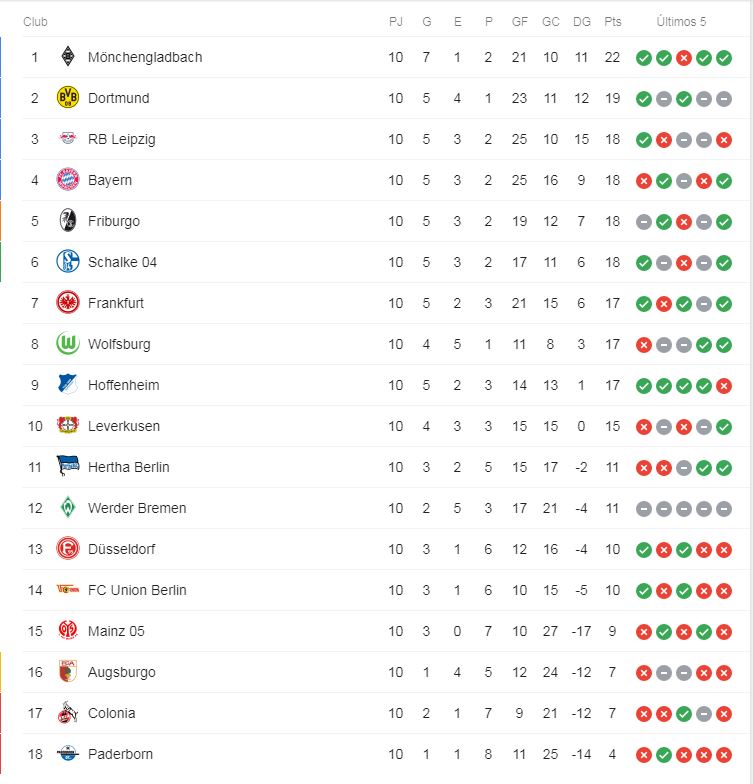This screenshot has height=784, width=753.
Task: Click the Wolfsburg green logo
Action: [x=67, y=344]
